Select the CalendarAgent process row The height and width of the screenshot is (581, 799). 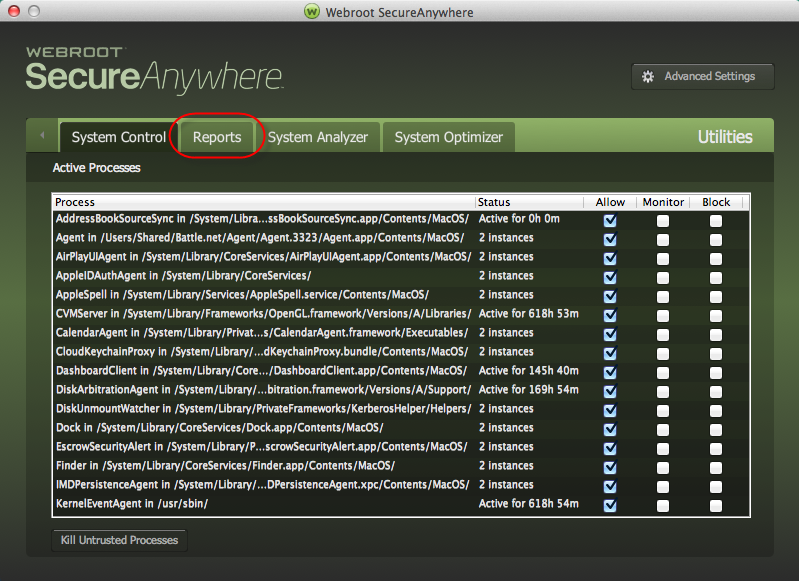(x=401, y=333)
